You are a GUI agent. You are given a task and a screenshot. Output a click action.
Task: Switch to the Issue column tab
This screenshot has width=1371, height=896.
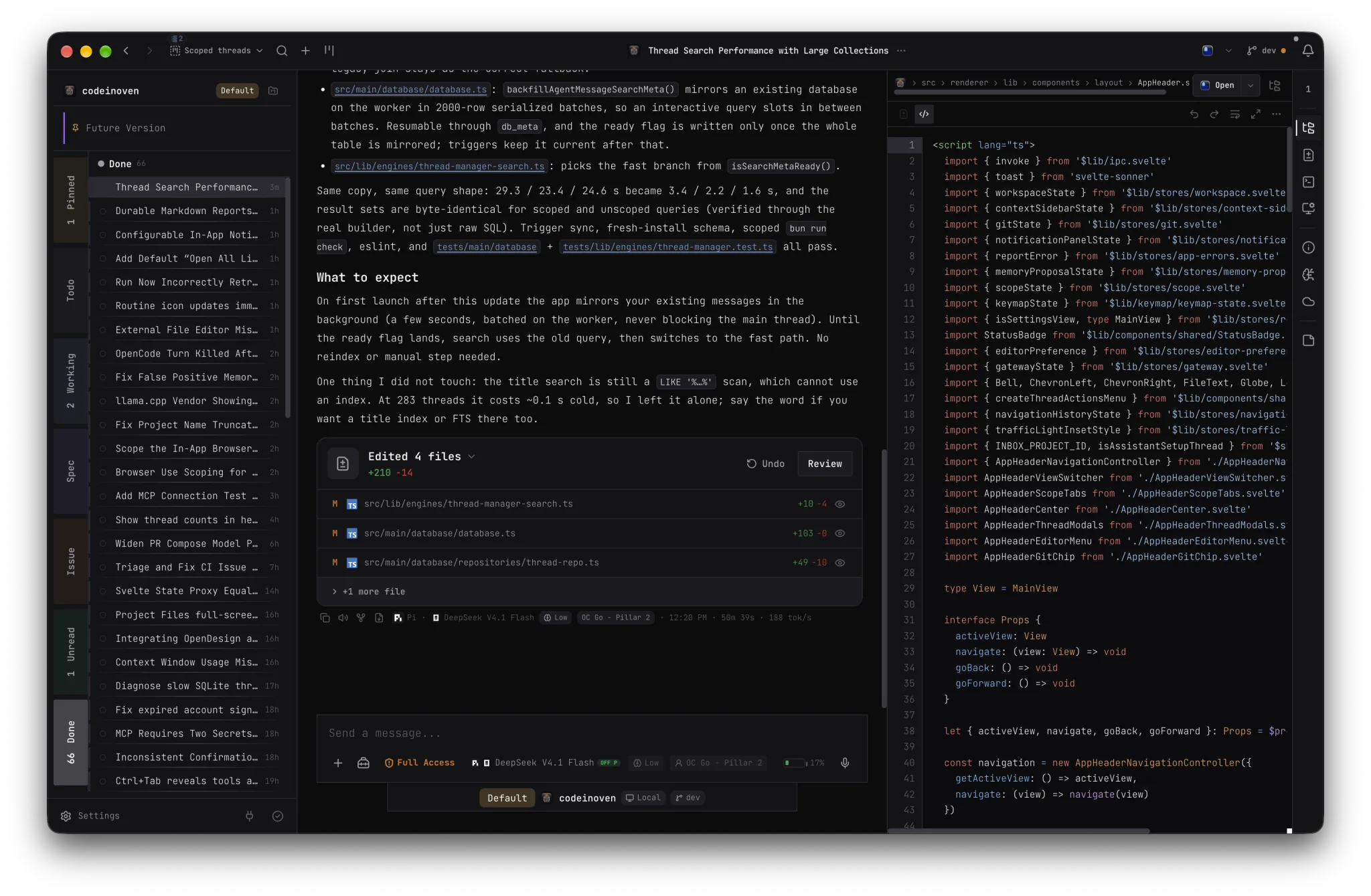click(71, 561)
